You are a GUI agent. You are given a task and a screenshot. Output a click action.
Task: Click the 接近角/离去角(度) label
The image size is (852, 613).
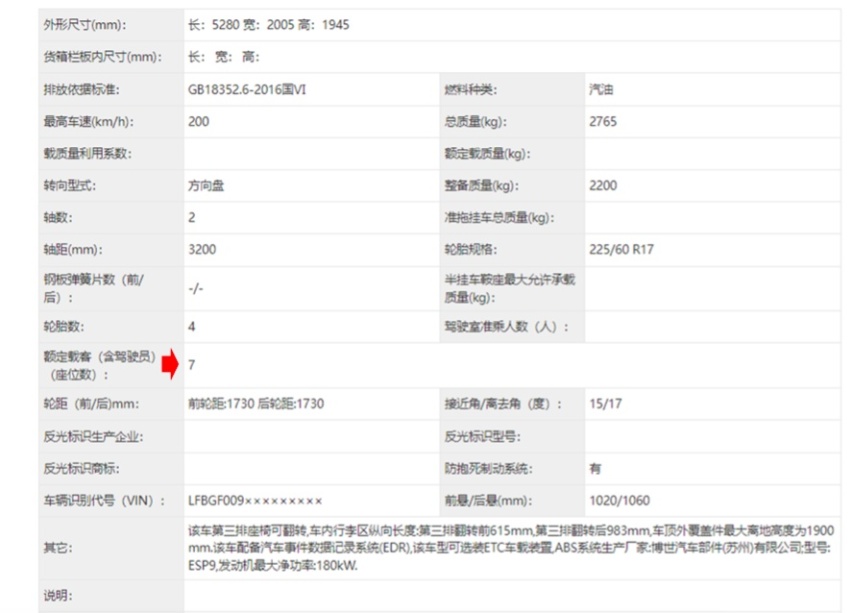[503, 404]
